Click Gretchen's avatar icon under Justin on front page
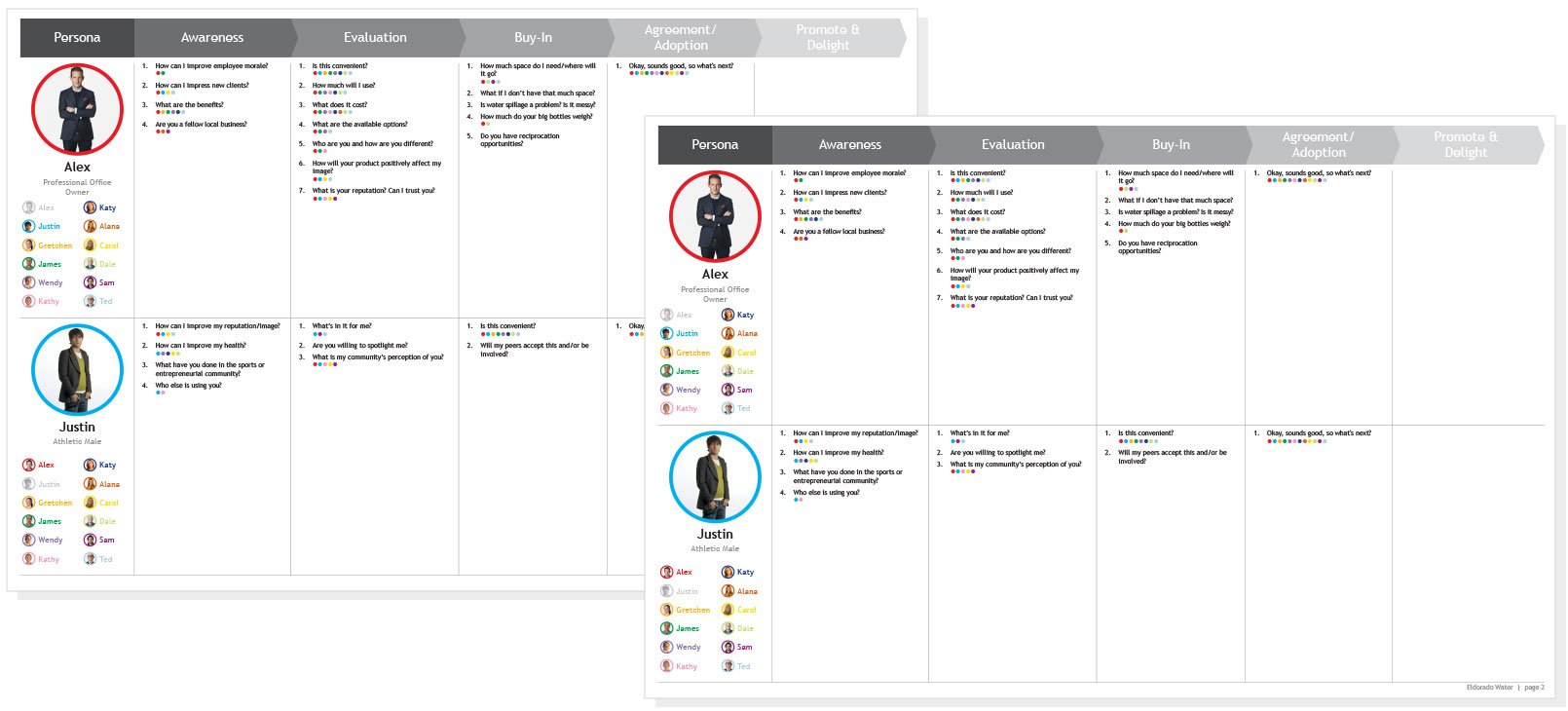Image resolution: width=1568 pixels, height=711 pixels. [667, 610]
